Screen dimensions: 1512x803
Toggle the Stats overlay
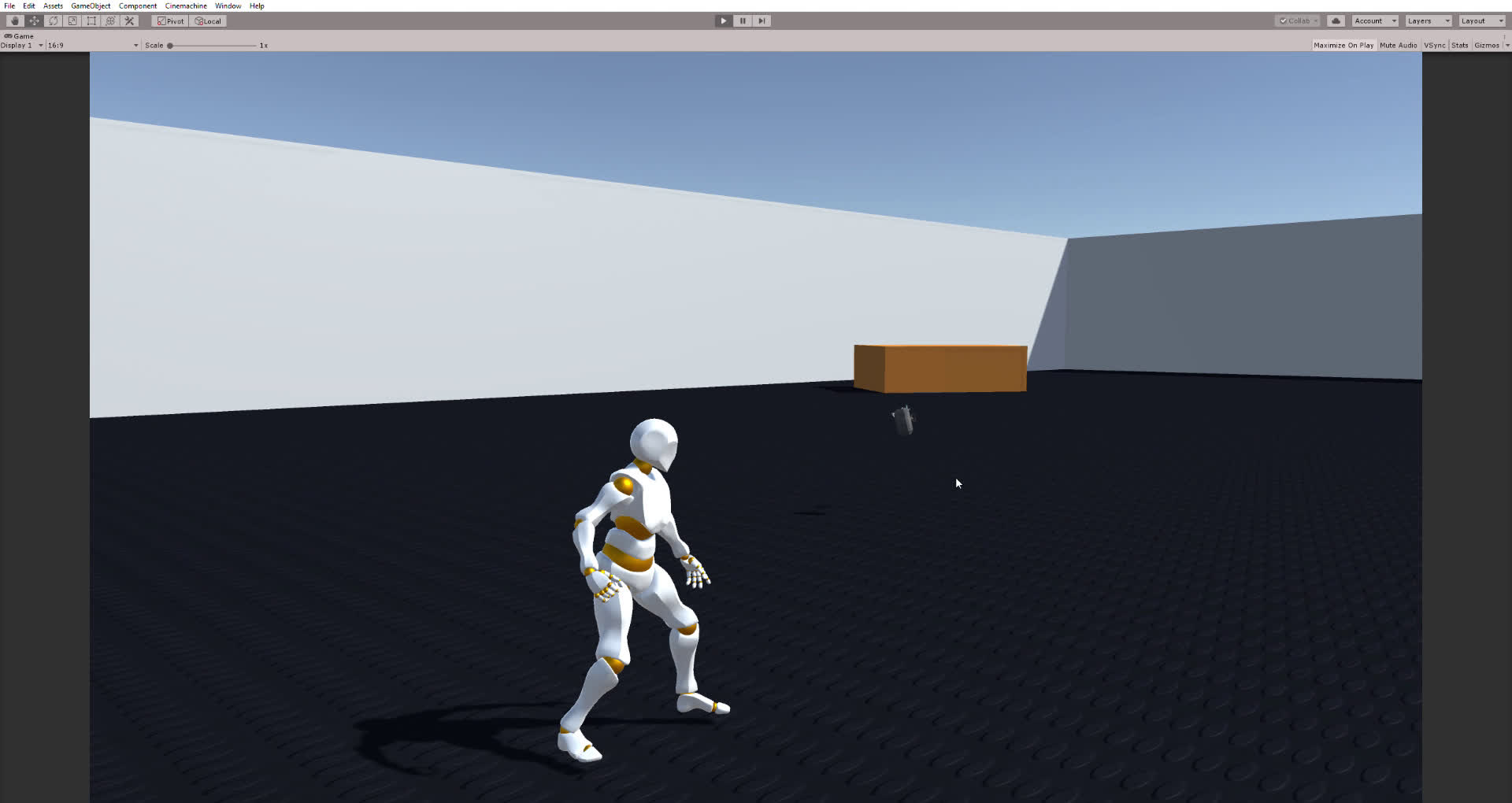[x=1460, y=46]
